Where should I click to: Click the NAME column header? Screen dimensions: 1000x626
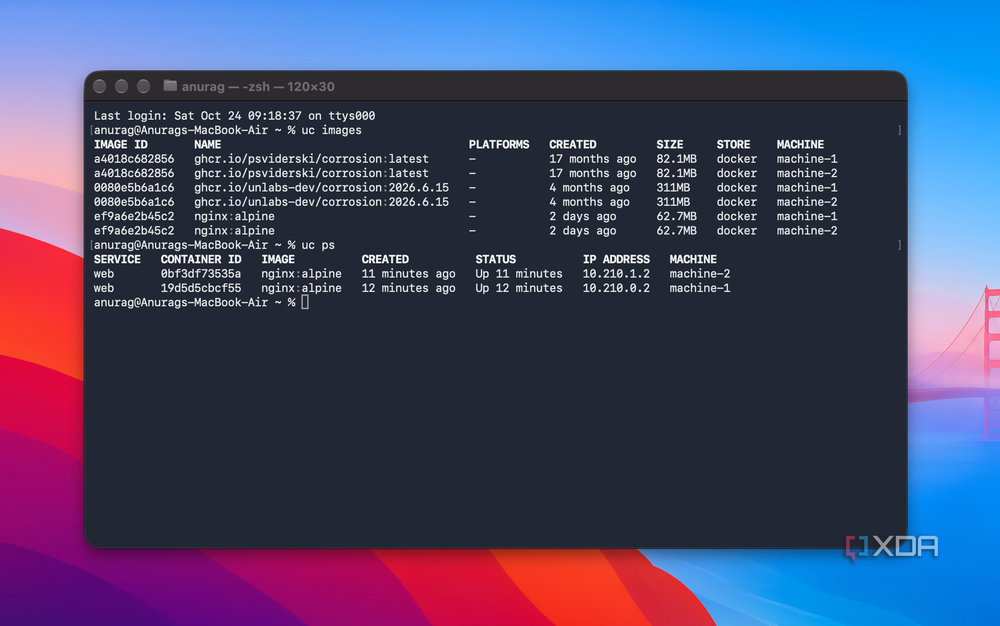click(208, 145)
